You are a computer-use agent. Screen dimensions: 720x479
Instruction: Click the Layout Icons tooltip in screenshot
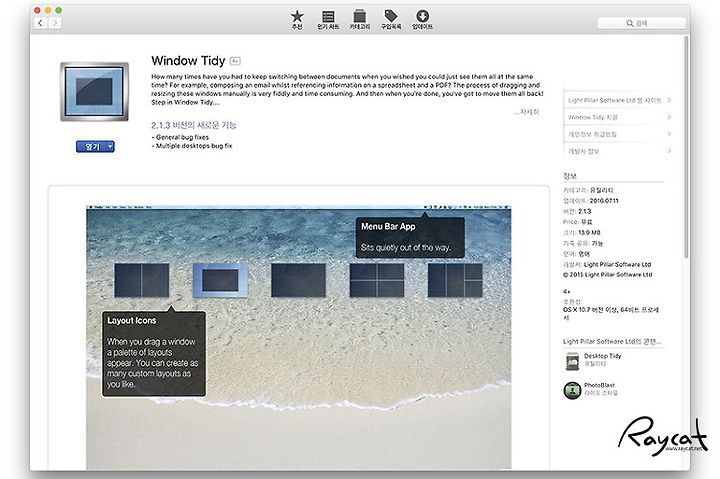tap(154, 353)
